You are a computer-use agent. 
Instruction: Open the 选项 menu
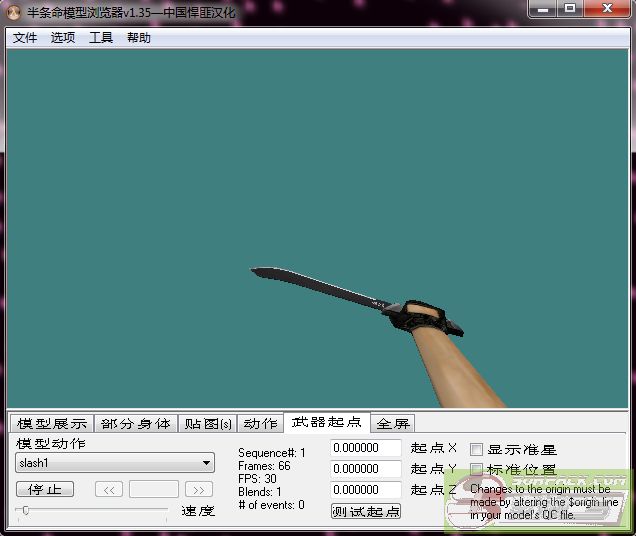point(63,38)
